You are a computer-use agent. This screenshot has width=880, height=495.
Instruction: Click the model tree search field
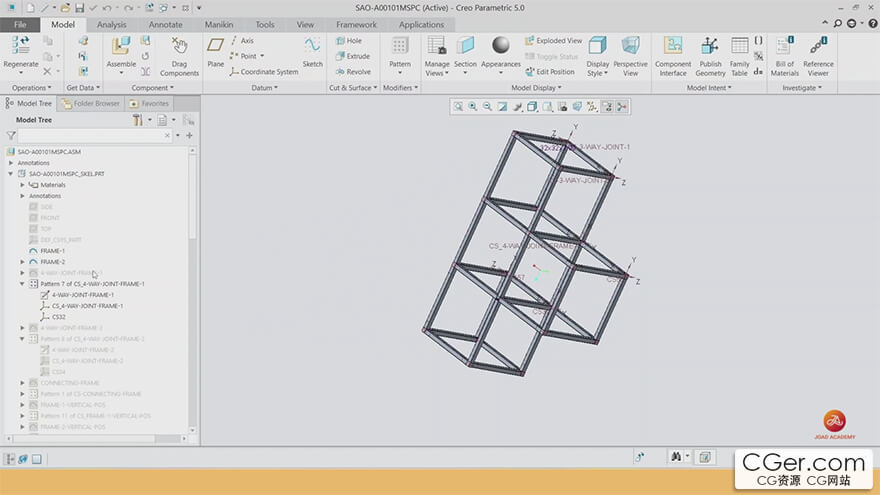click(x=94, y=135)
